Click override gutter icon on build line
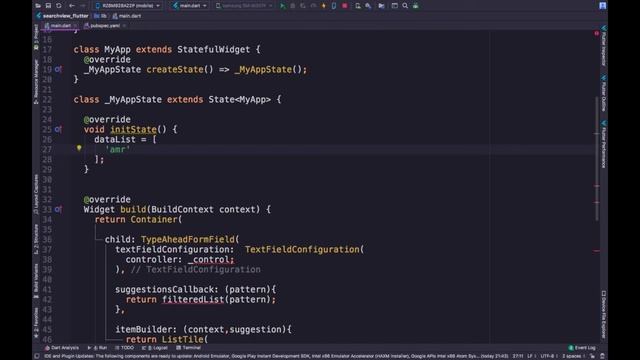Image resolution: width=640 pixels, height=360 pixels. pos(58,209)
